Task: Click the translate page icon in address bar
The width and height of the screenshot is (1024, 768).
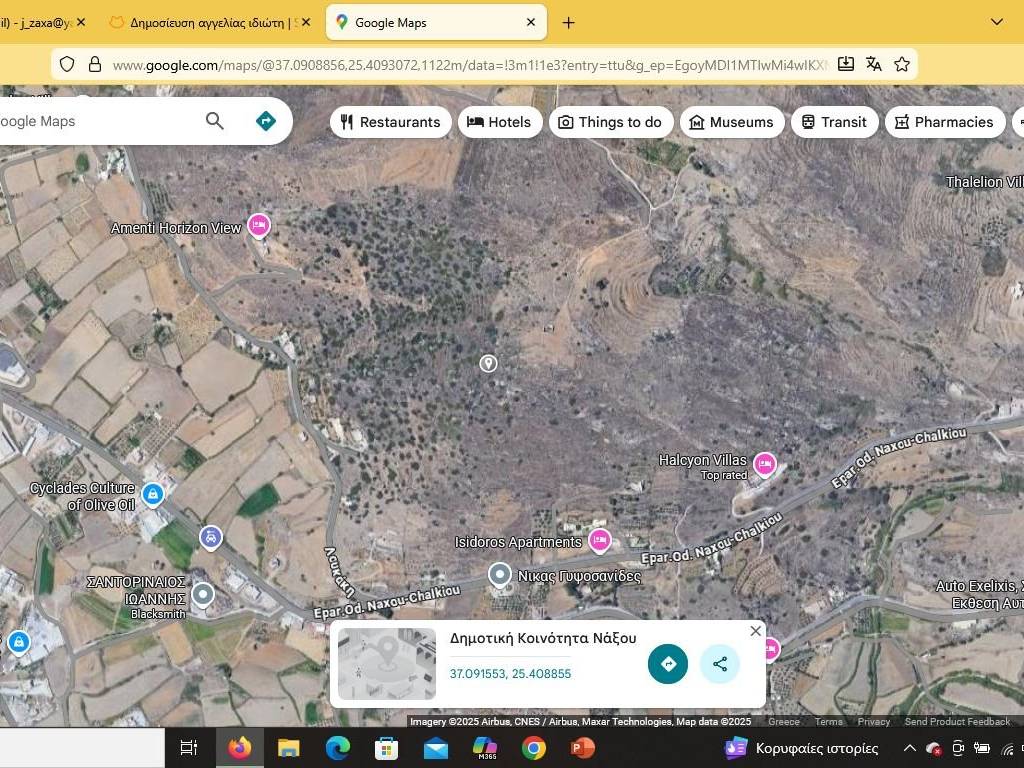Action: pos(874,64)
